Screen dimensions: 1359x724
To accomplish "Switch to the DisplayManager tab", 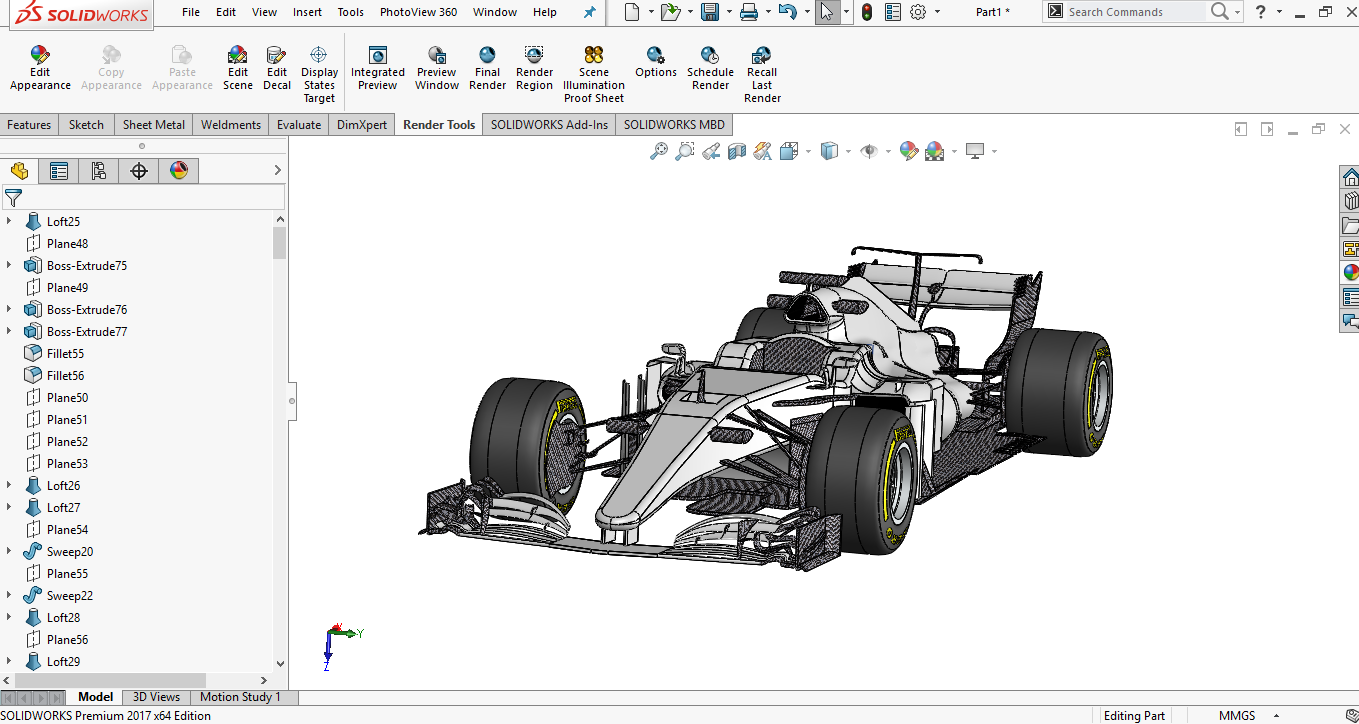I will point(178,170).
